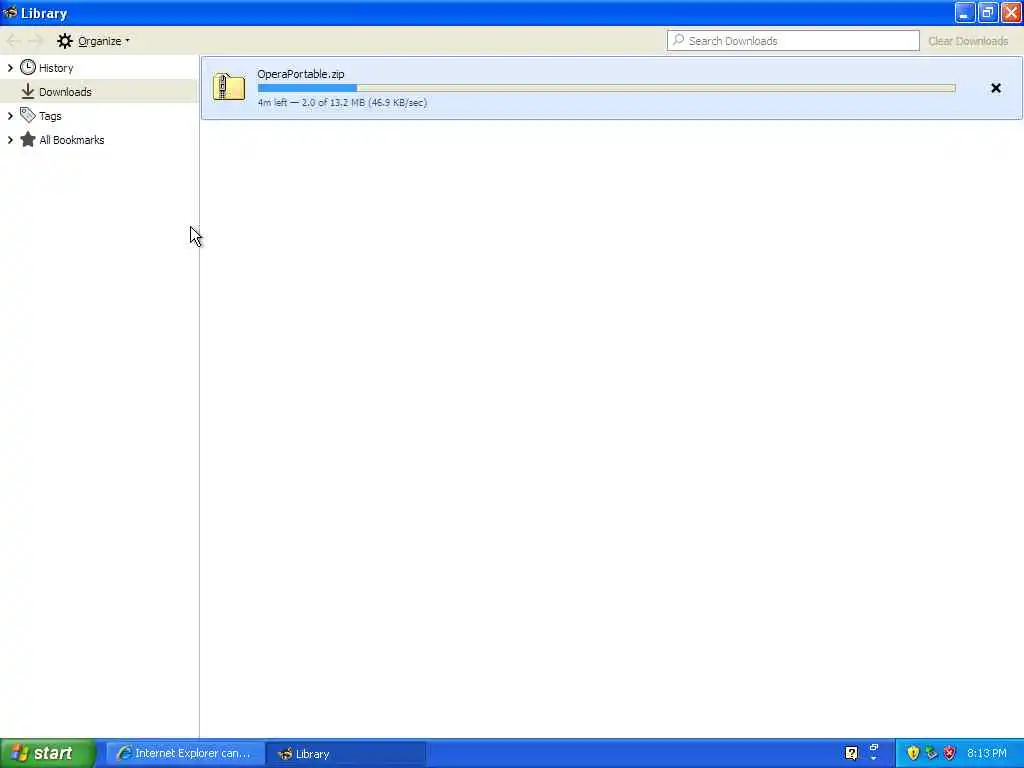Image resolution: width=1024 pixels, height=768 pixels.
Task: Click the yellow security shield tray icon
Action: coord(912,753)
